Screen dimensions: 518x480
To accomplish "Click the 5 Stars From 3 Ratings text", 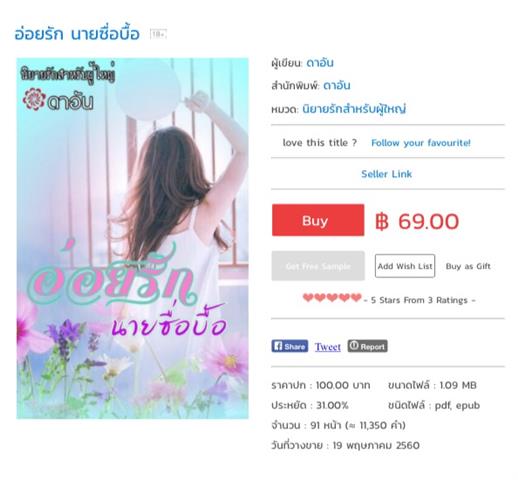I will pos(419,300).
